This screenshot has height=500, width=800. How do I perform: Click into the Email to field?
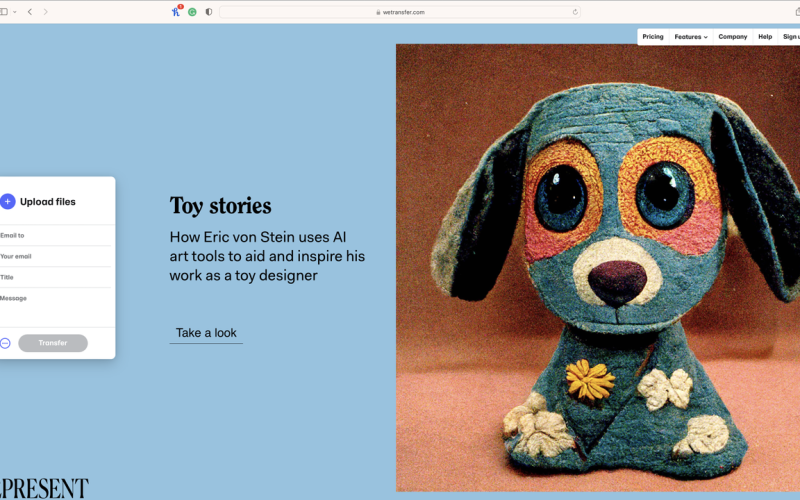pyautogui.click(x=55, y=236)
